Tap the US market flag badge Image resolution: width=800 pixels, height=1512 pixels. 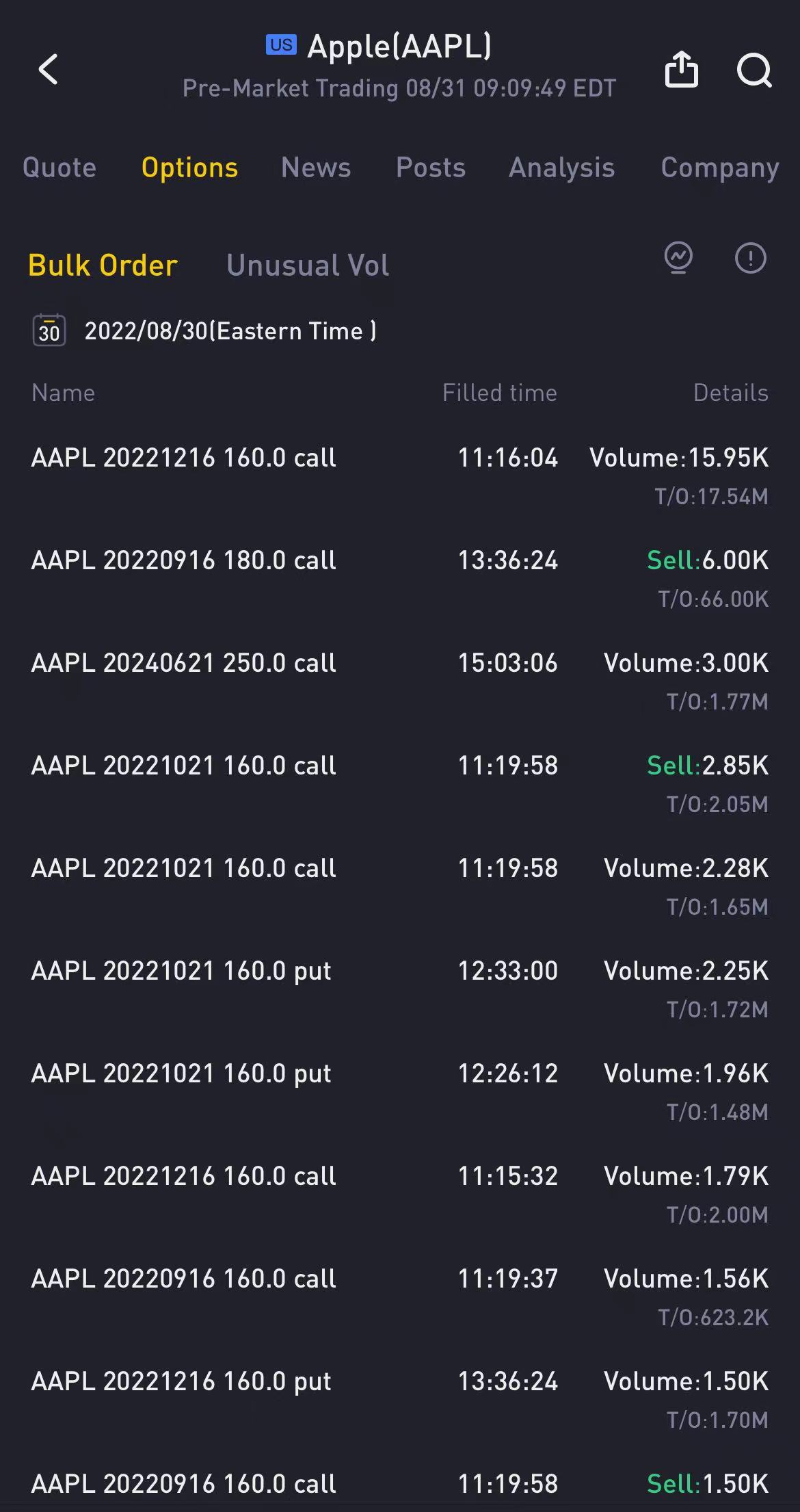click(x=281, y=45)
